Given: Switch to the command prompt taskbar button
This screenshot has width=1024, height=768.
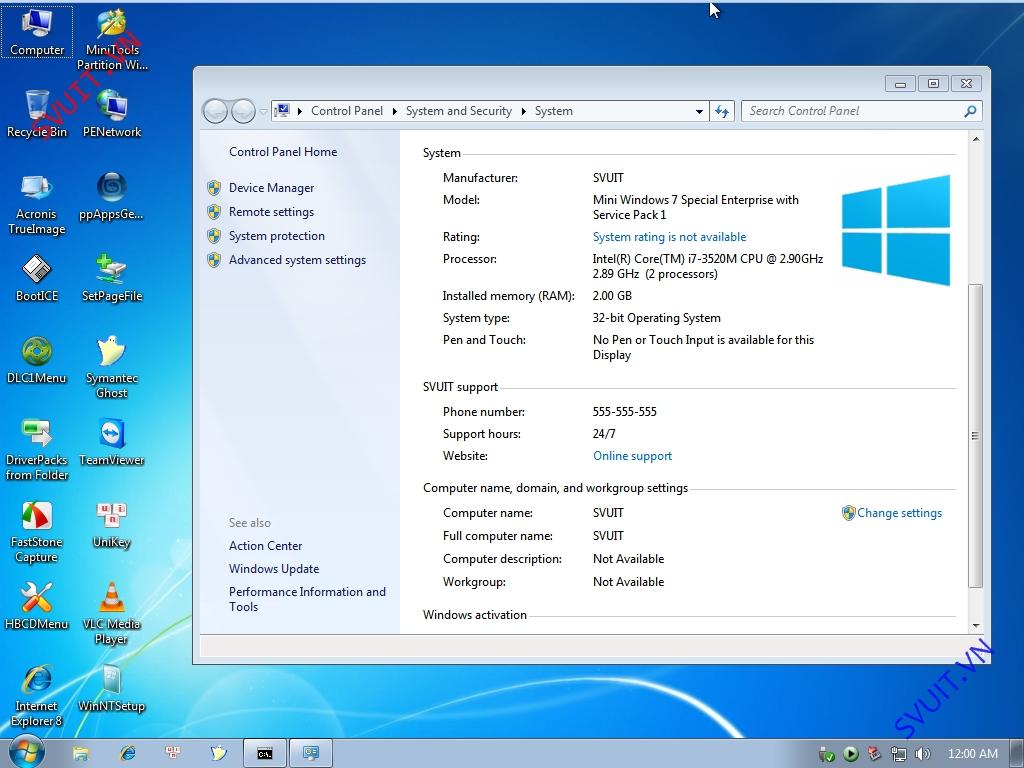Looking at the screenshot, I should click(264, 754).
